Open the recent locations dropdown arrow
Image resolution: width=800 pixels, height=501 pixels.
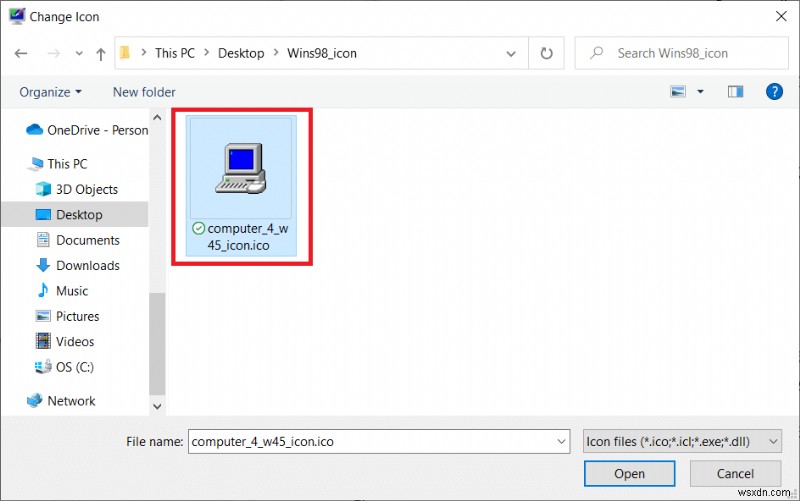pos(79,53)
